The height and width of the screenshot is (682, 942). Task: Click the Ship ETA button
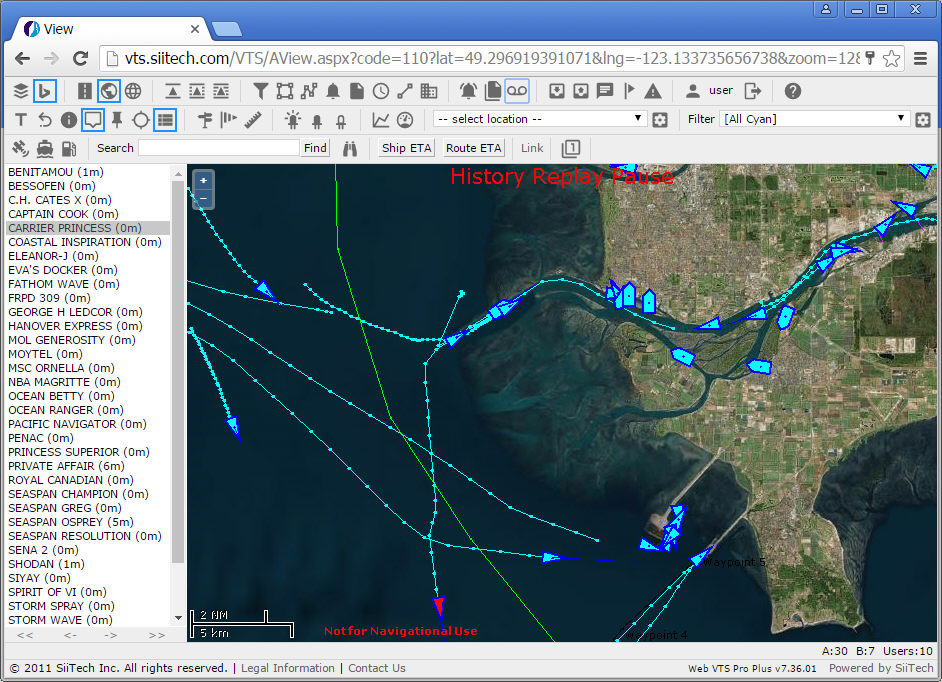click(407, 148)
